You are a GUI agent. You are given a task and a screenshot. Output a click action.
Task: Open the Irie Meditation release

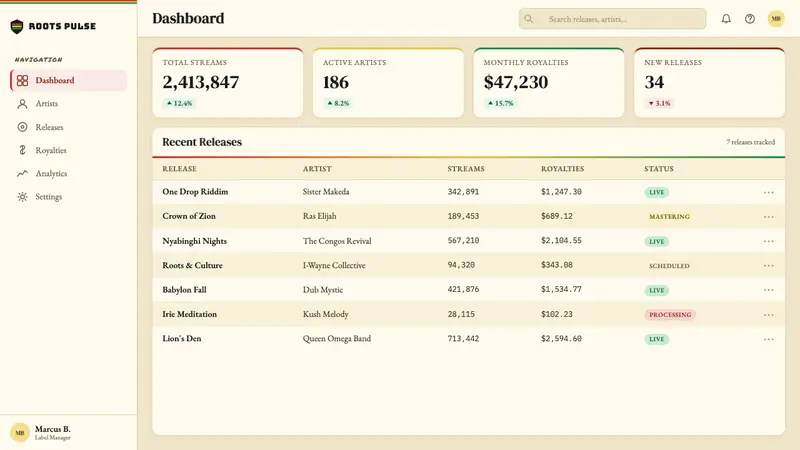[x=189, y=314]
